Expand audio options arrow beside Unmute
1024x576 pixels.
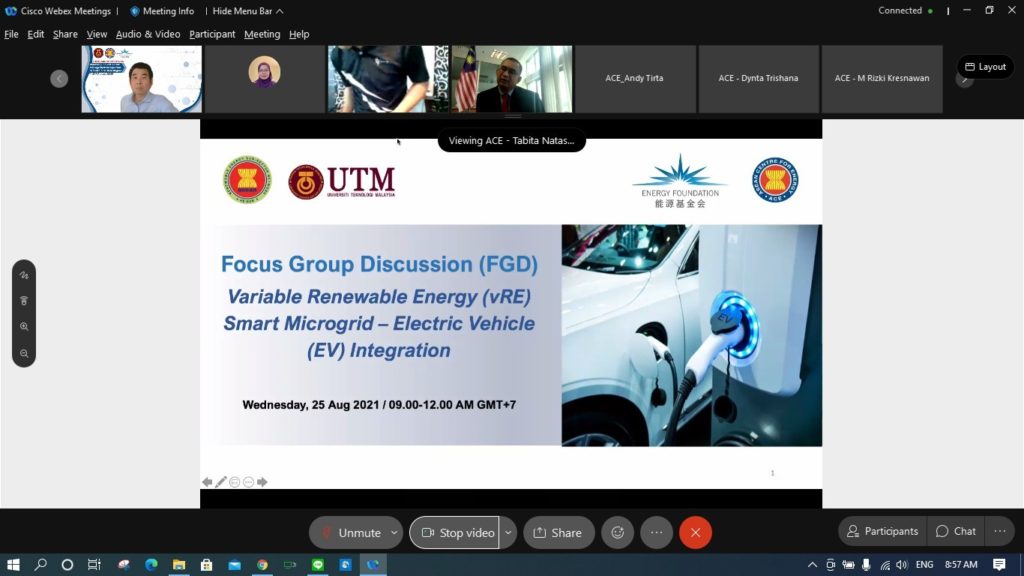(395, 533)
